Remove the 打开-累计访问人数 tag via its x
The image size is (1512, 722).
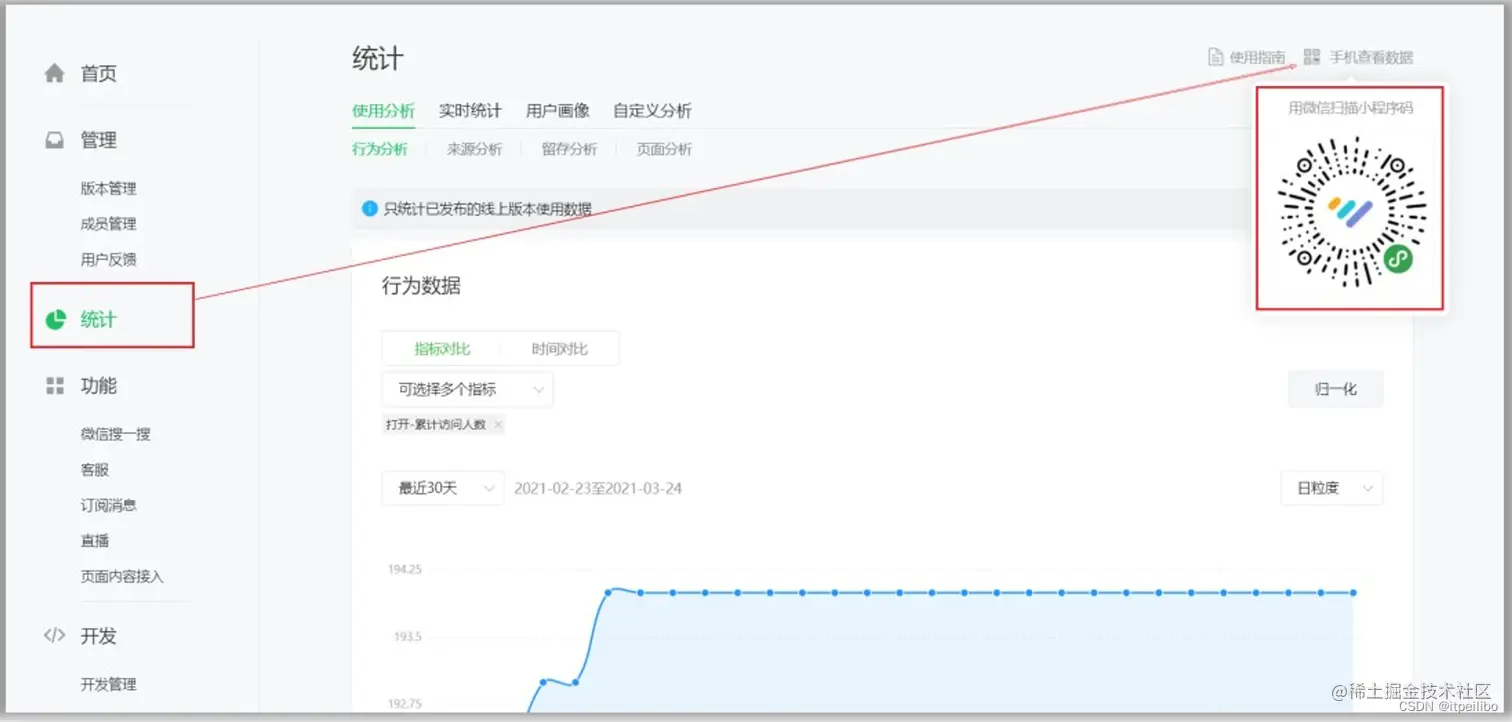click(498, 424)
